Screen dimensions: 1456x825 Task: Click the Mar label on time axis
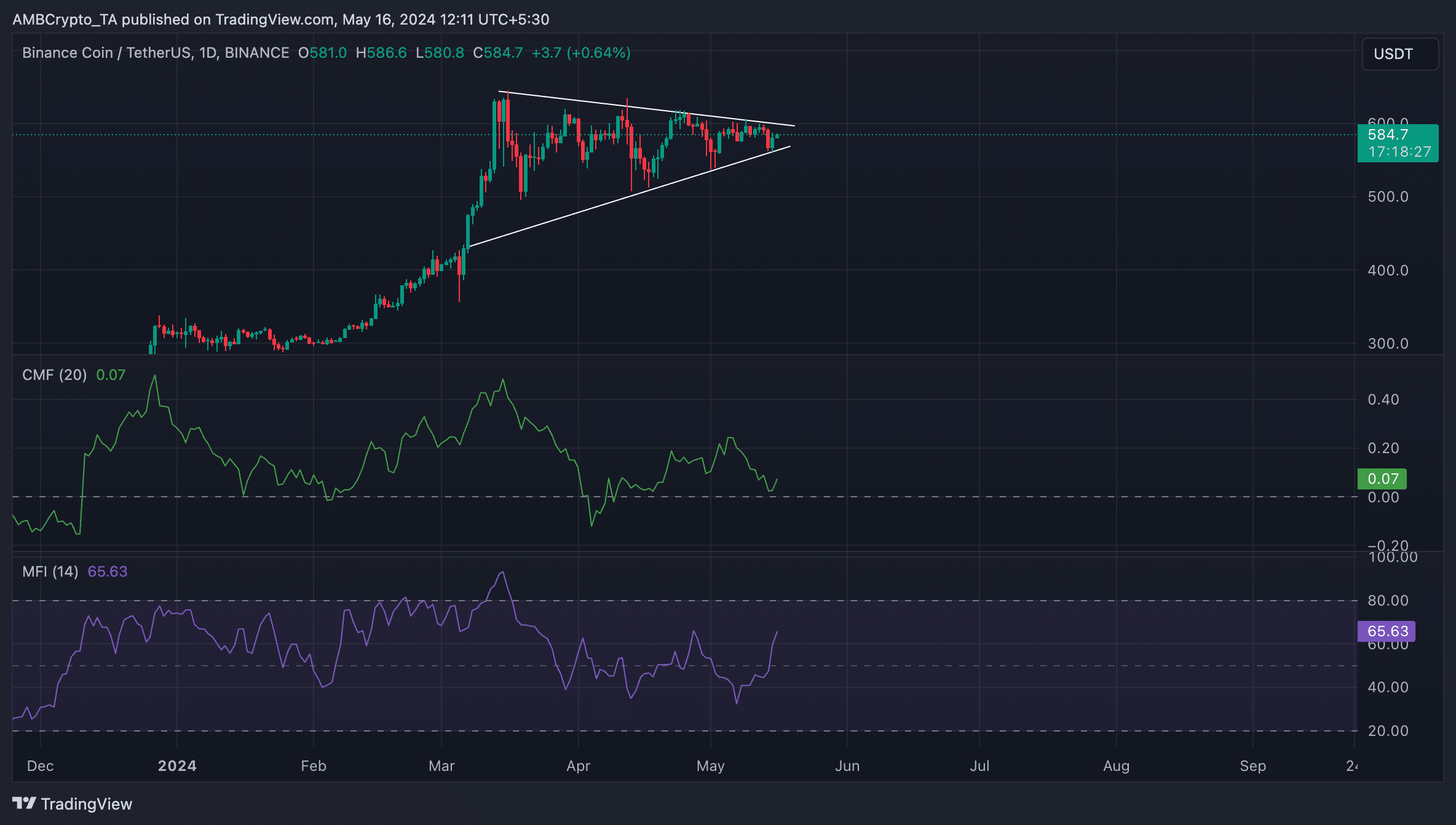click(441, 766)
